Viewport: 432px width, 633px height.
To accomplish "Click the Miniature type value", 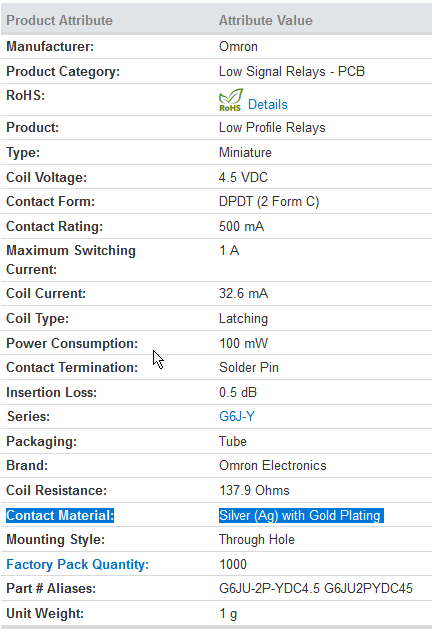I will pyautogui.click(x=245, y=153).
